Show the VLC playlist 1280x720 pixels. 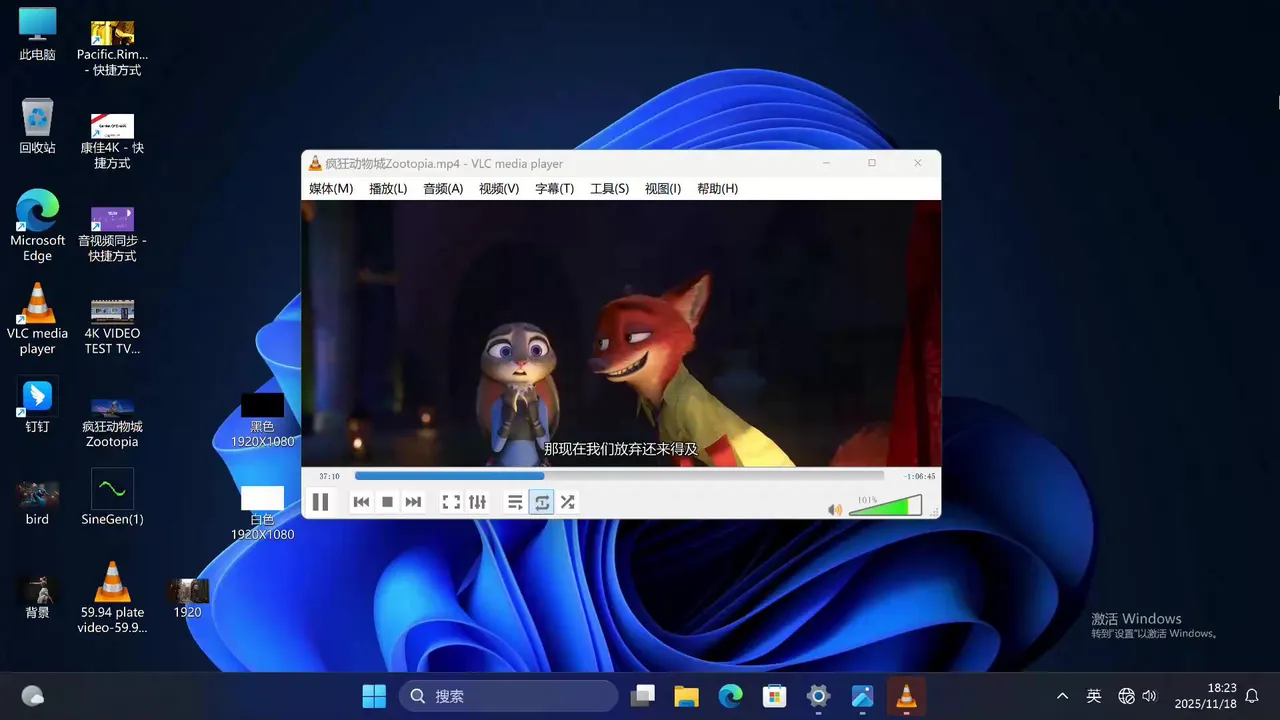click(x=515, y=502)
